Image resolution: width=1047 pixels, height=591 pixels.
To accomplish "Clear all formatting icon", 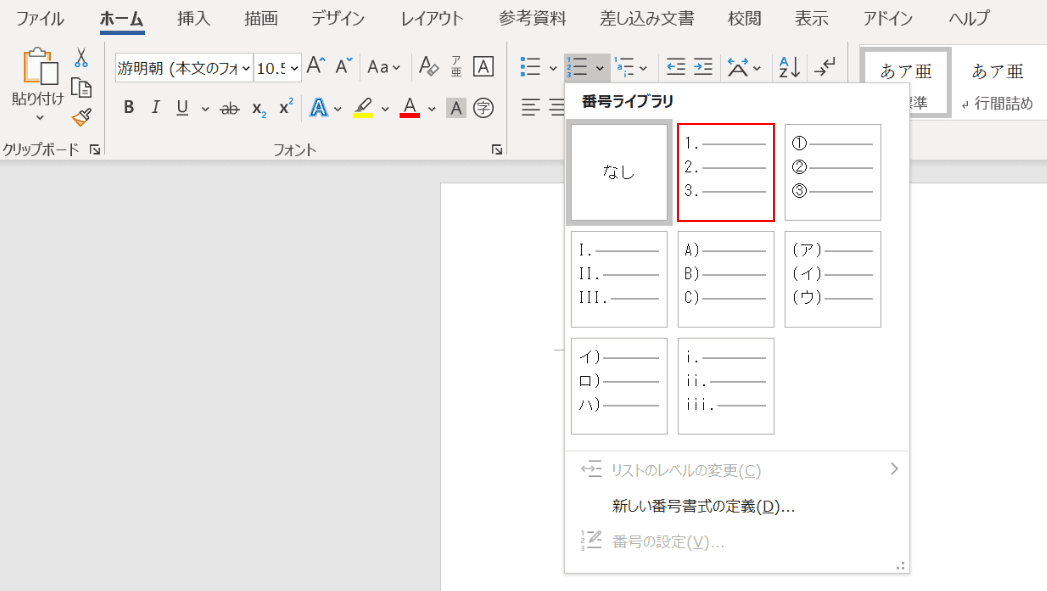I will (428, 66).
